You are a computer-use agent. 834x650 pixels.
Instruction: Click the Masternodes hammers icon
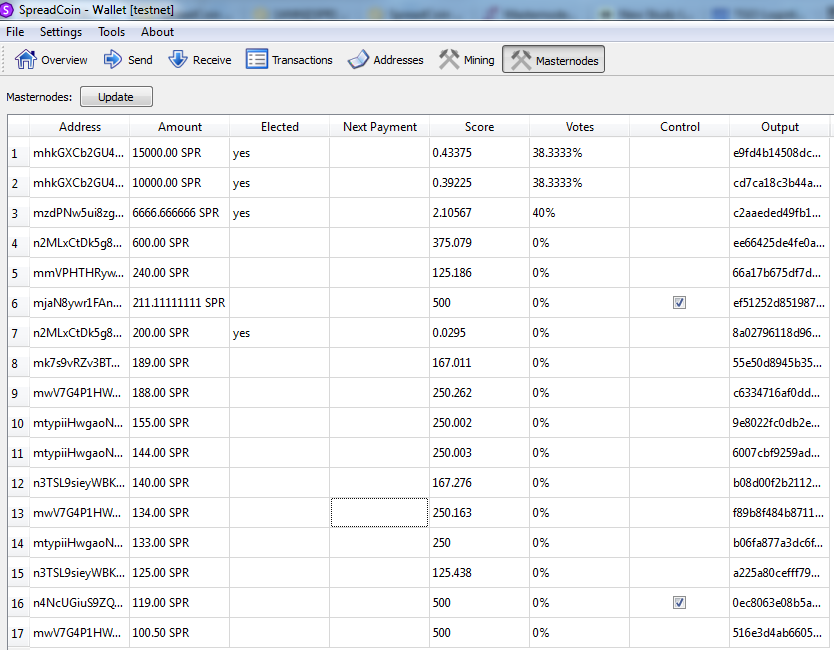click(521, 60)
